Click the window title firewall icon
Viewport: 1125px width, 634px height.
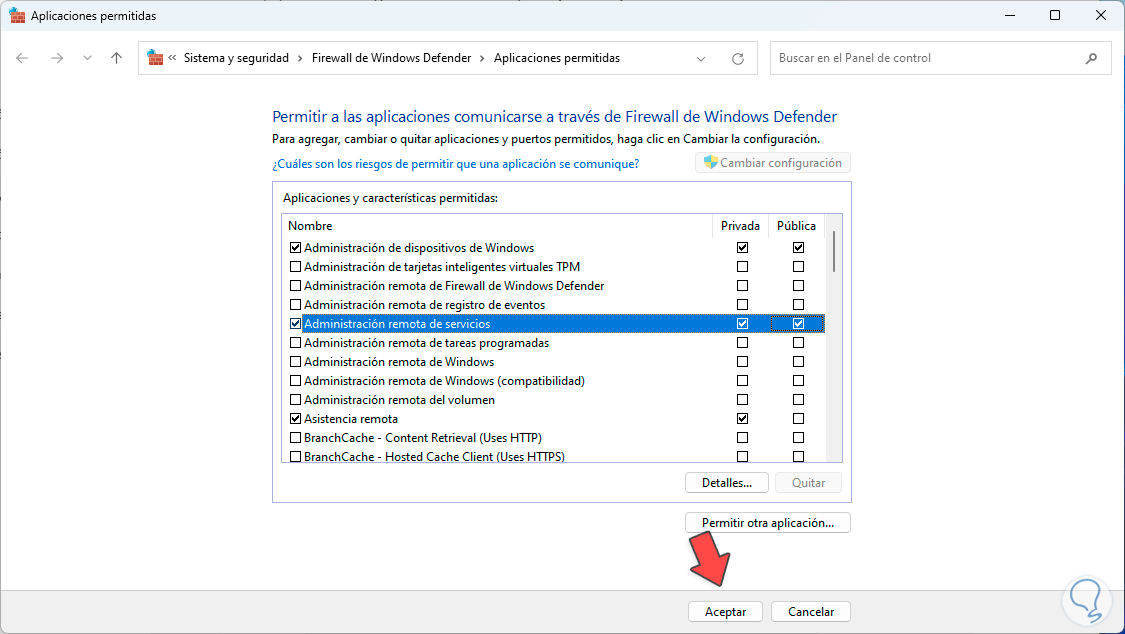[x=17, y=15]
